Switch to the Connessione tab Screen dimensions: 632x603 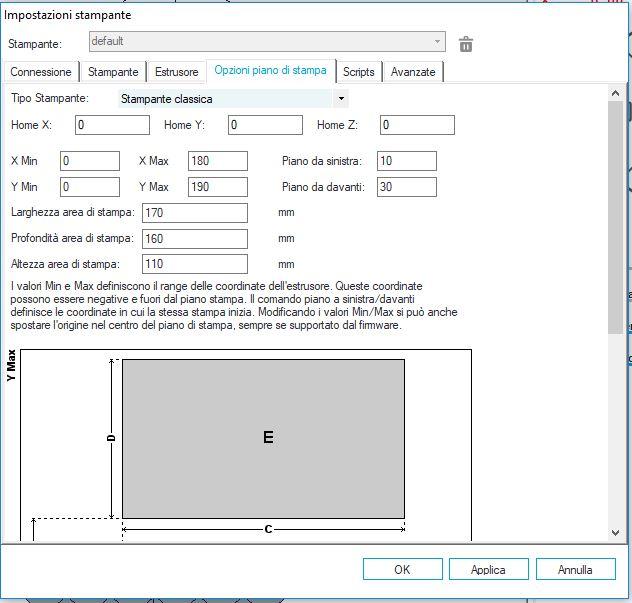point(41,72)
